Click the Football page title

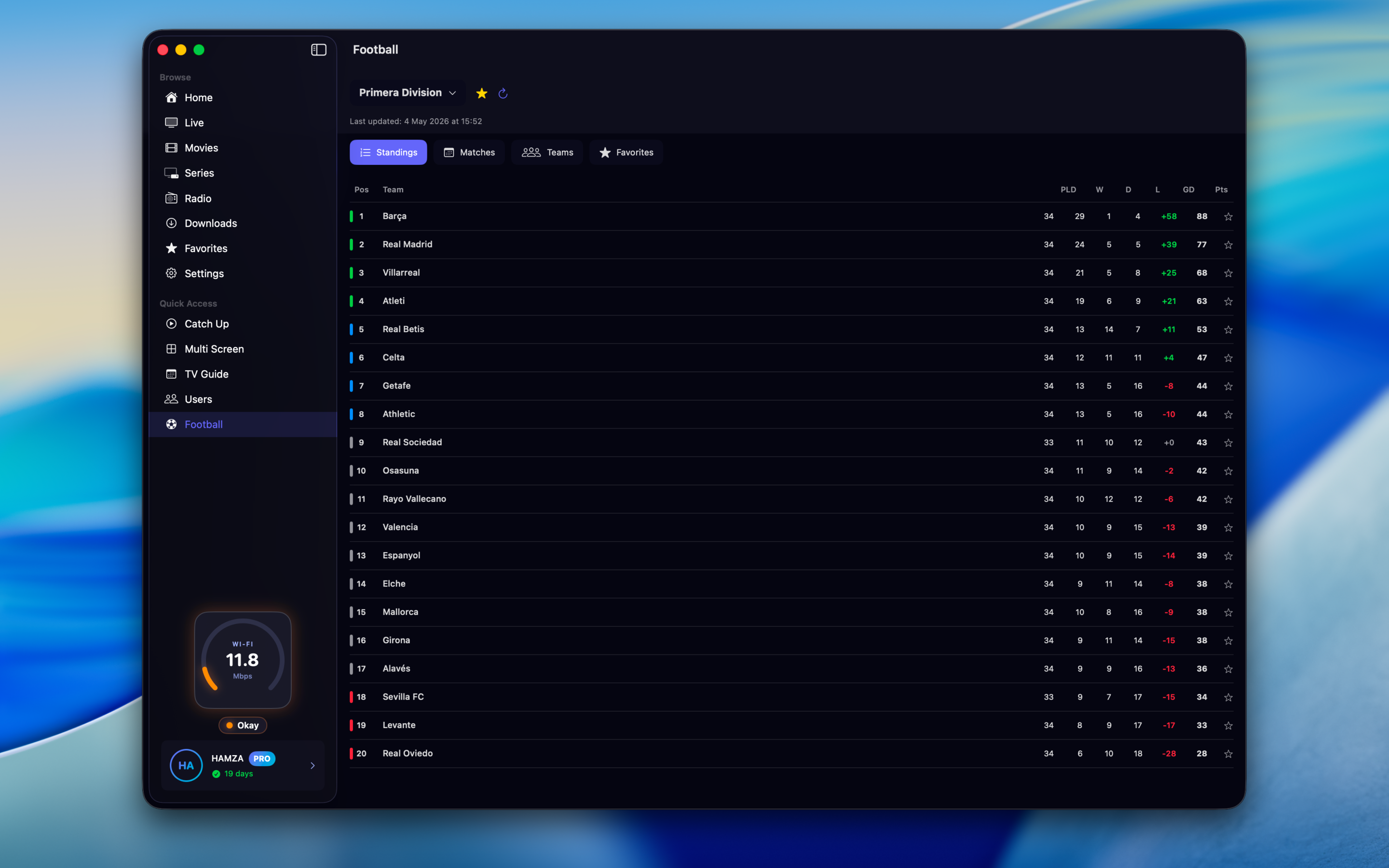click(375, 50)
